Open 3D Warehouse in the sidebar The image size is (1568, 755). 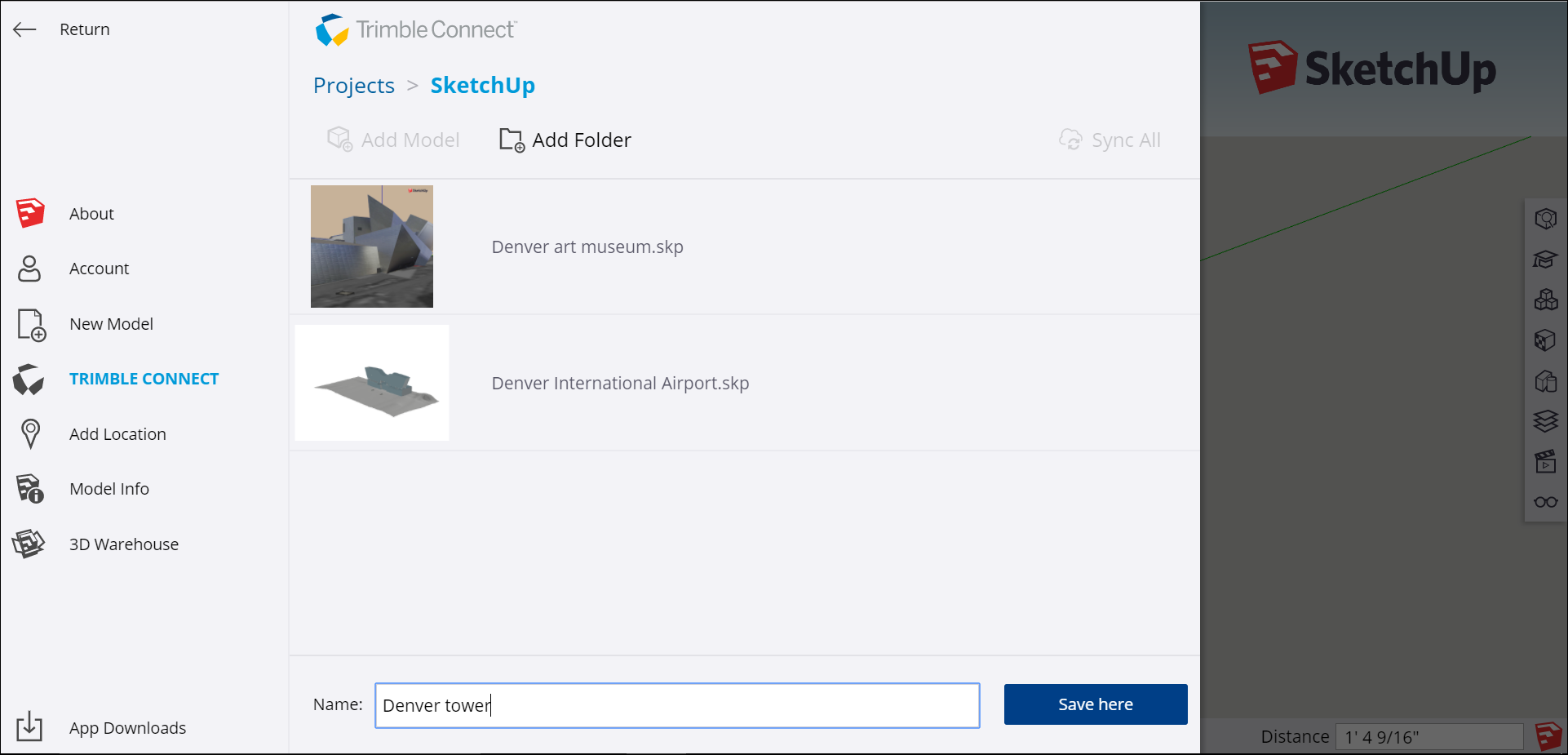click(x=124, y=544)
